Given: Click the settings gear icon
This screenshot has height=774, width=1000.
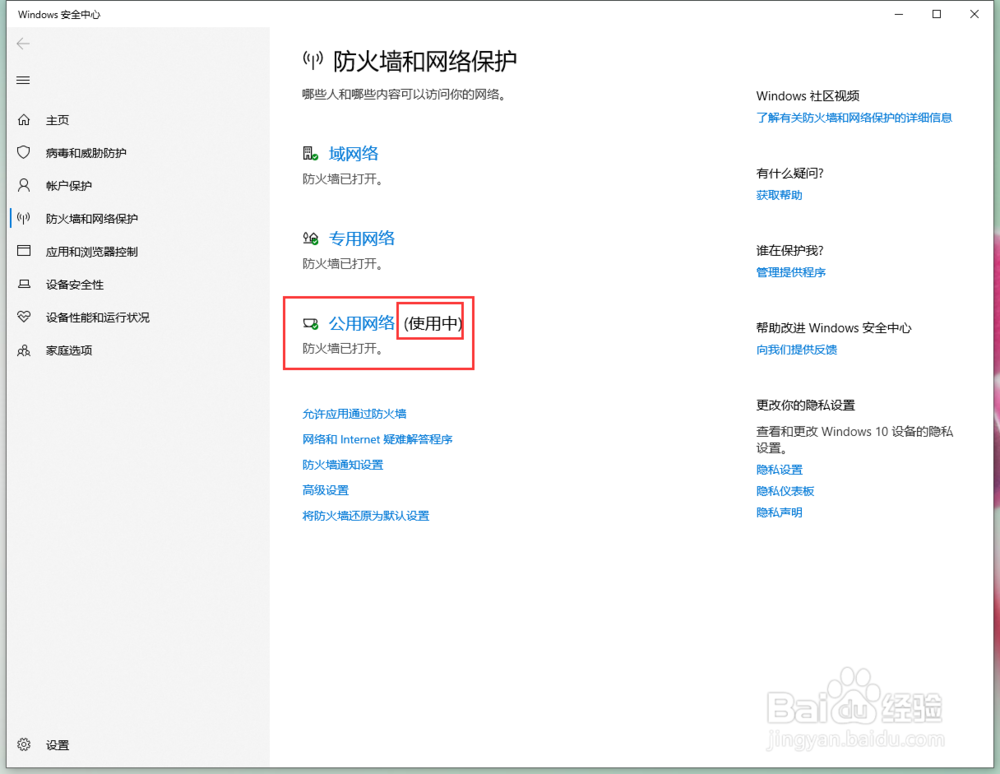Looking at the screenshot, I should pyautogui.click(x=24, y=744).
